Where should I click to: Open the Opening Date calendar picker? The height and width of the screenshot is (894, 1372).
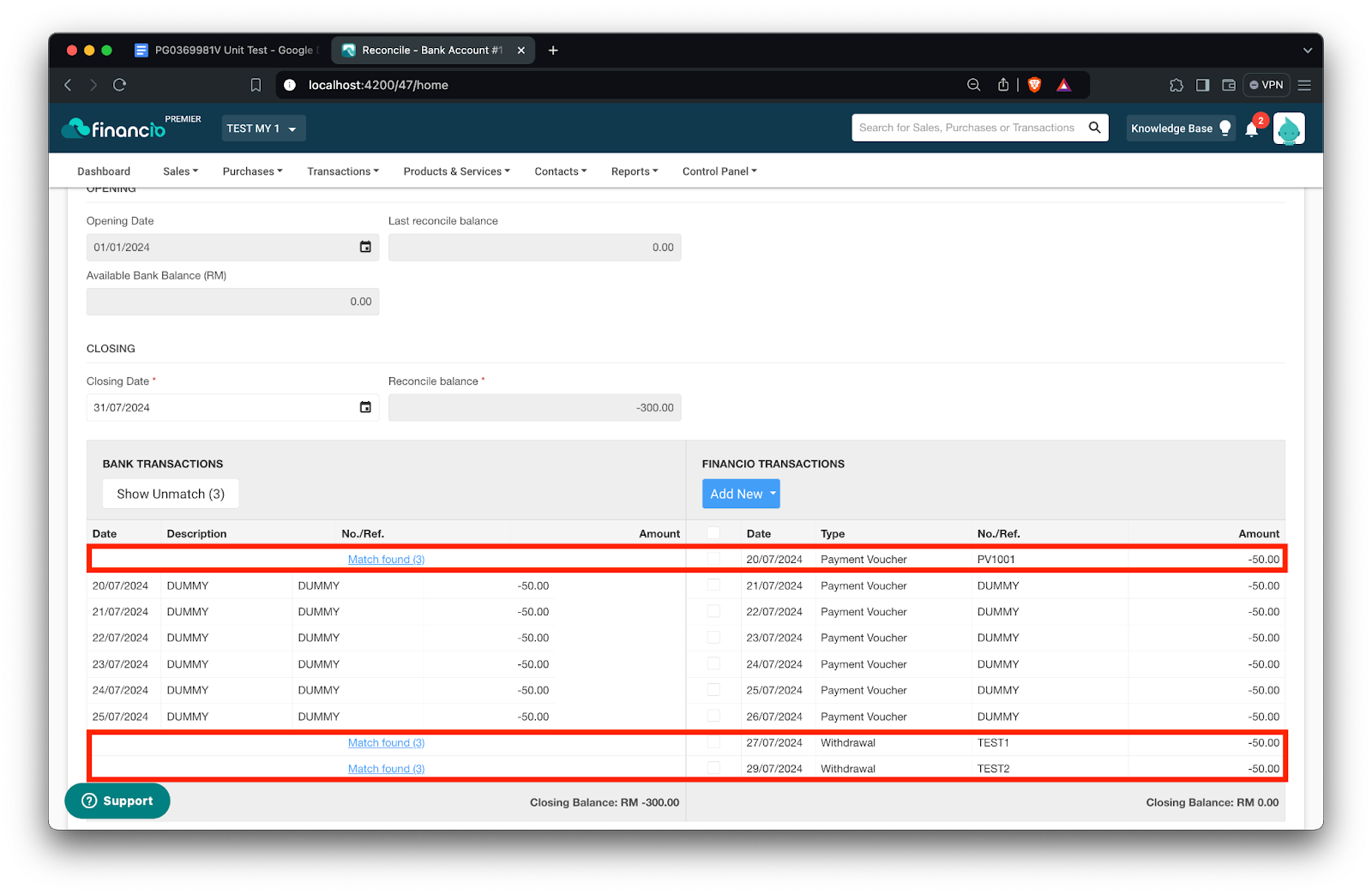(x=364, y=247)
